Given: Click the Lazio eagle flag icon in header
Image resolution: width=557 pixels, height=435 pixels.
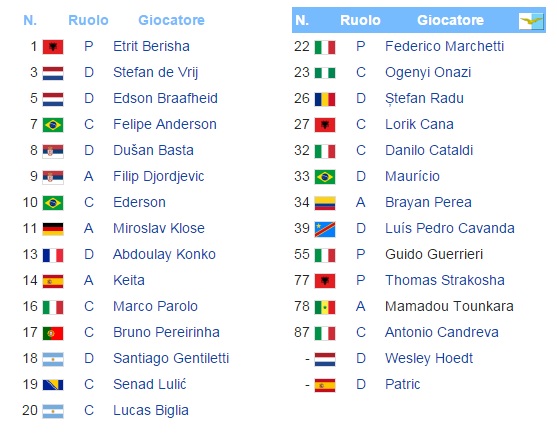Looking at the screenshot, I should (531, 21).
